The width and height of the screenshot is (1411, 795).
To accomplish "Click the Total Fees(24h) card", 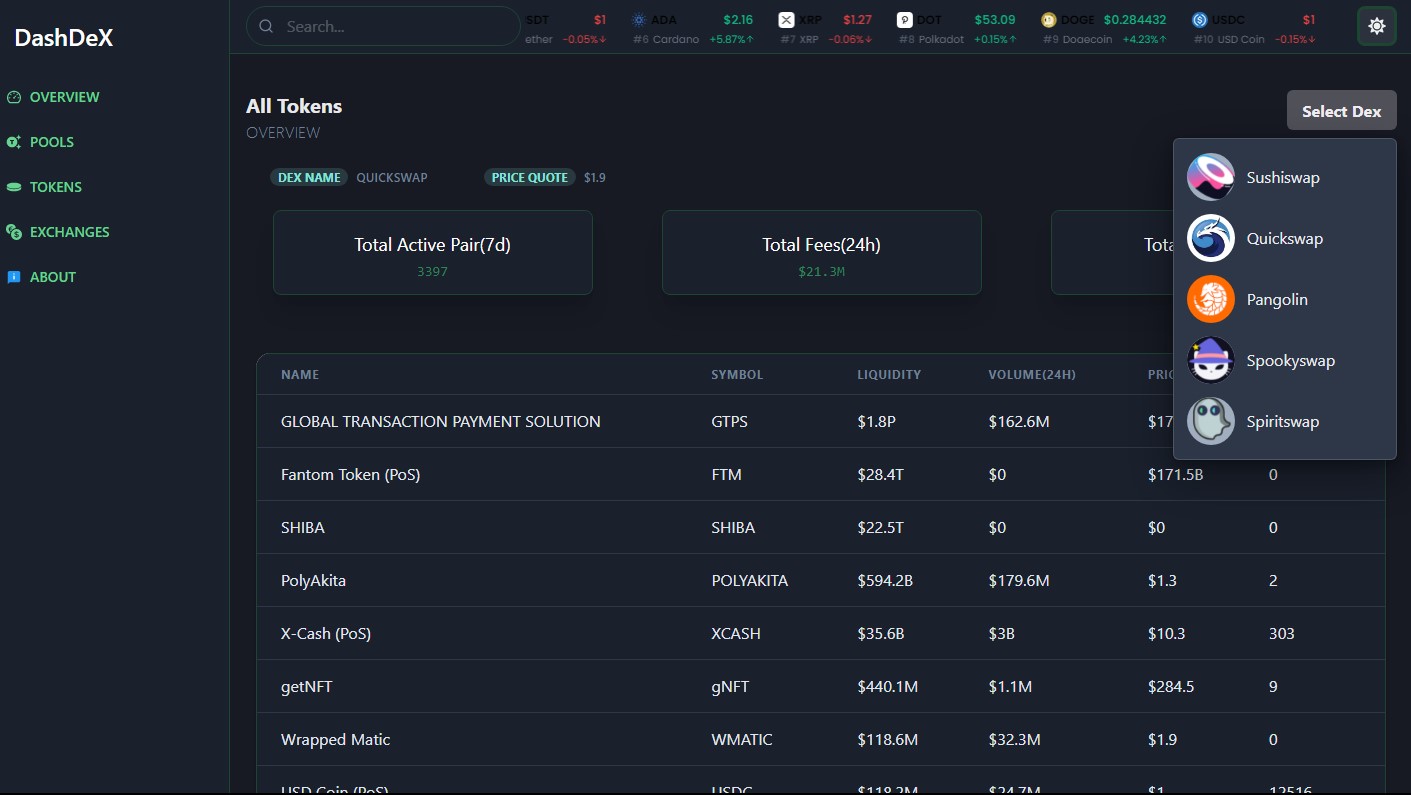I will pos(822,252).
